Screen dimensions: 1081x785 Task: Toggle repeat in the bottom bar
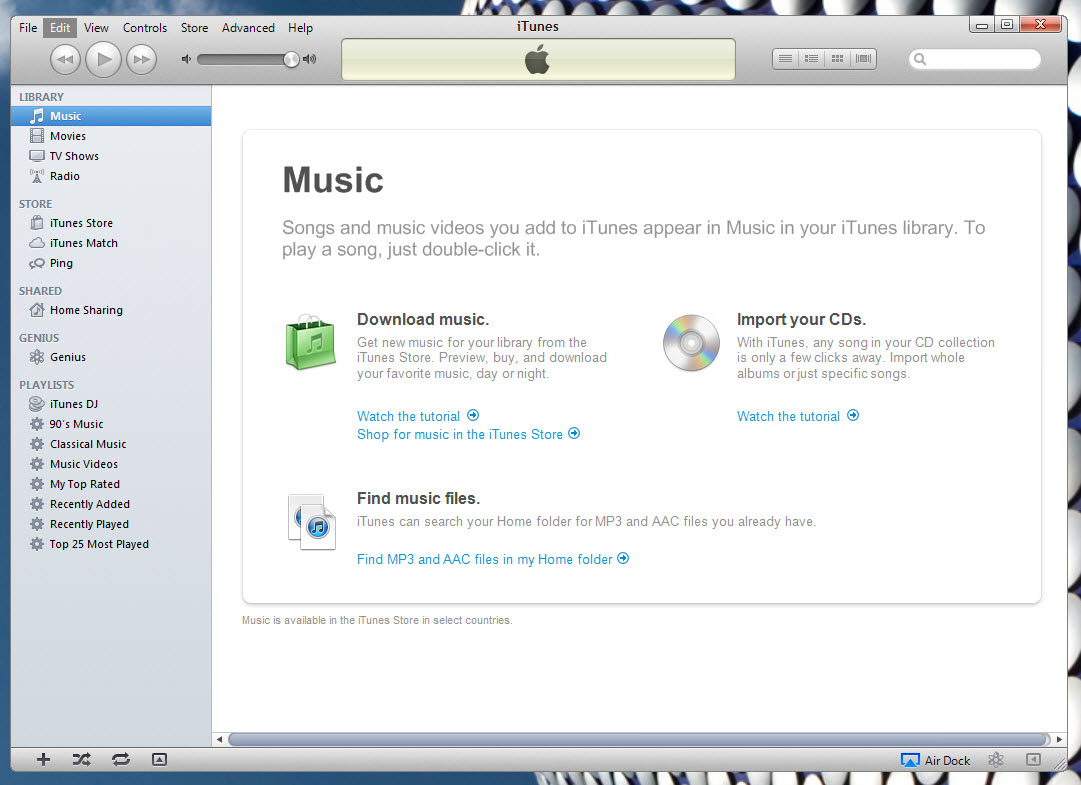tap(121, 759)
